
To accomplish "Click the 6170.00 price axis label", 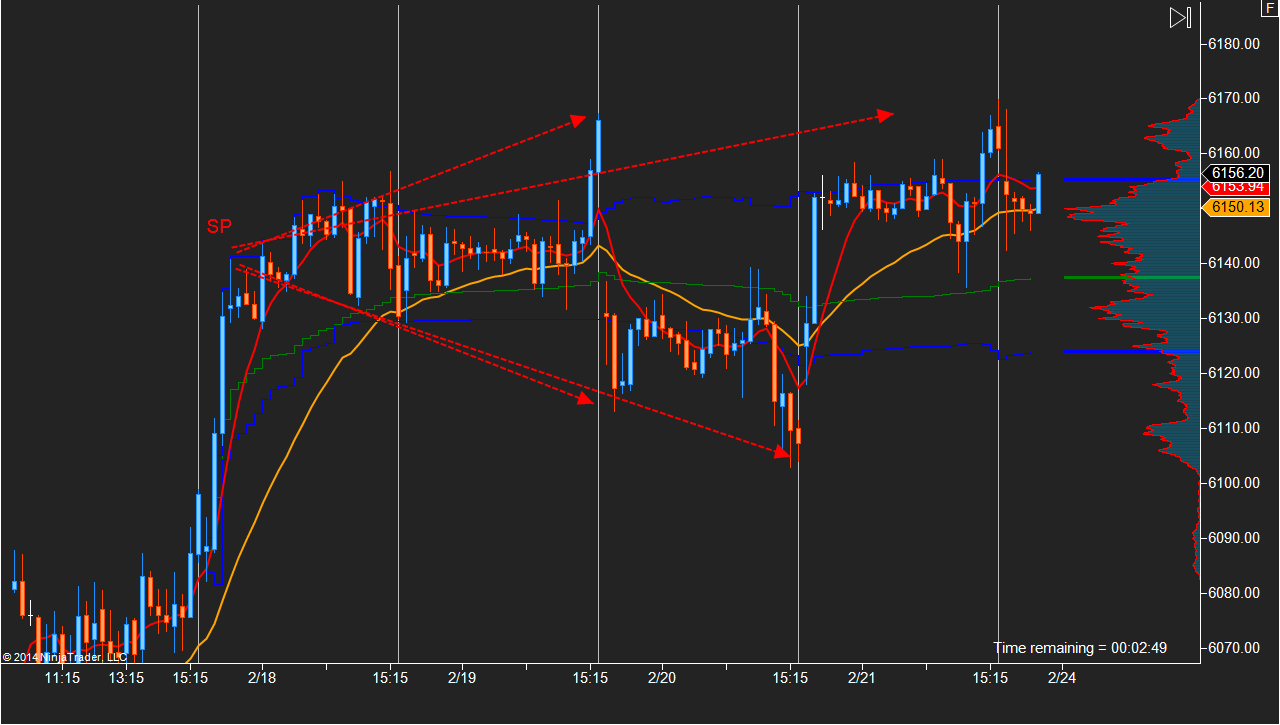I will pyautogui.click(x=1233, y=99).
